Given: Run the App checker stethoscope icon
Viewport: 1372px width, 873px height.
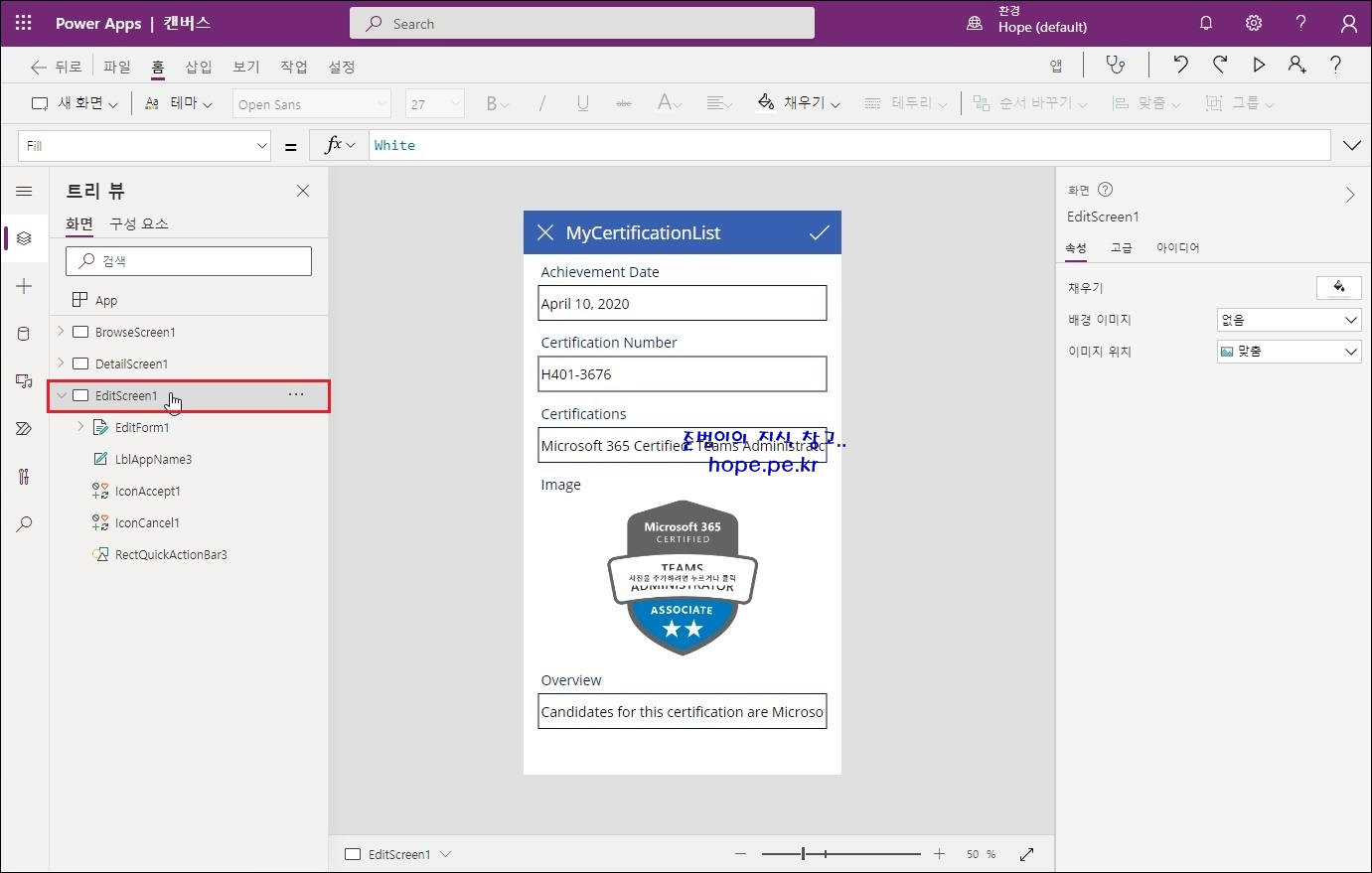Looking at the screenshot, I should click(1116, 66).
